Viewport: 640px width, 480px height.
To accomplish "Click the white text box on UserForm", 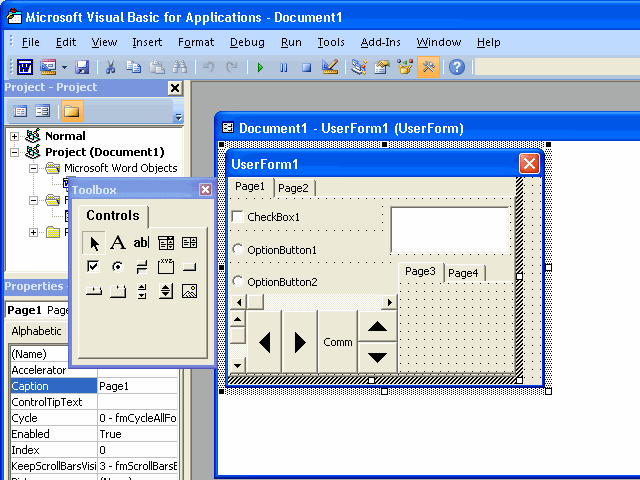I will pyautogui.click(x=450, y=230).
